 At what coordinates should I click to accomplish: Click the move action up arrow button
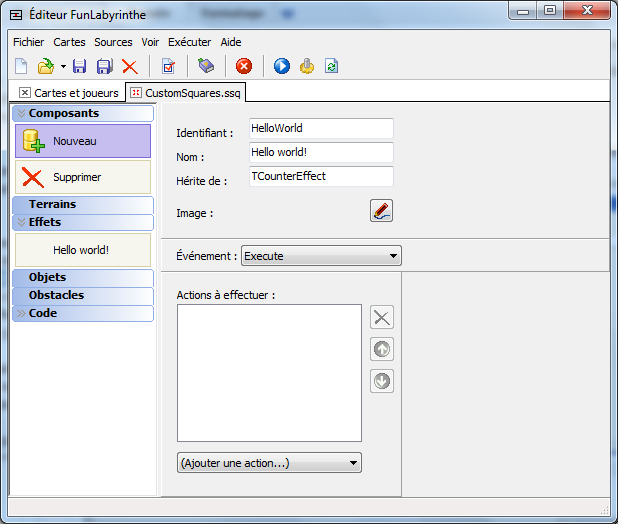coord(382,349)
